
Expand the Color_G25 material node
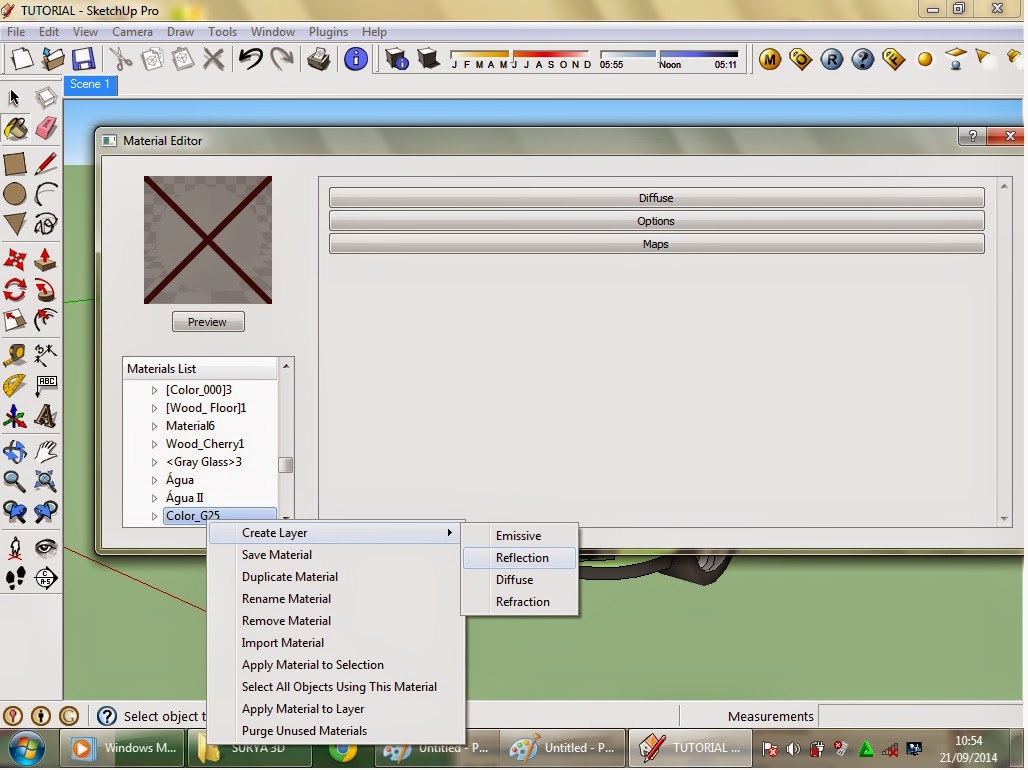point(155,516)
